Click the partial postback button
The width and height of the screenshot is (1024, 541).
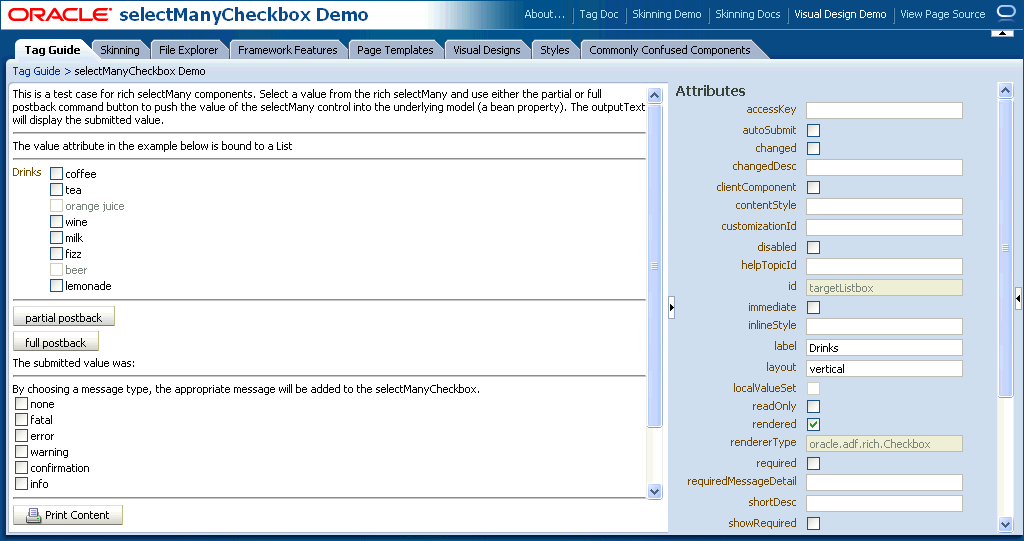[x=64, y=317]
